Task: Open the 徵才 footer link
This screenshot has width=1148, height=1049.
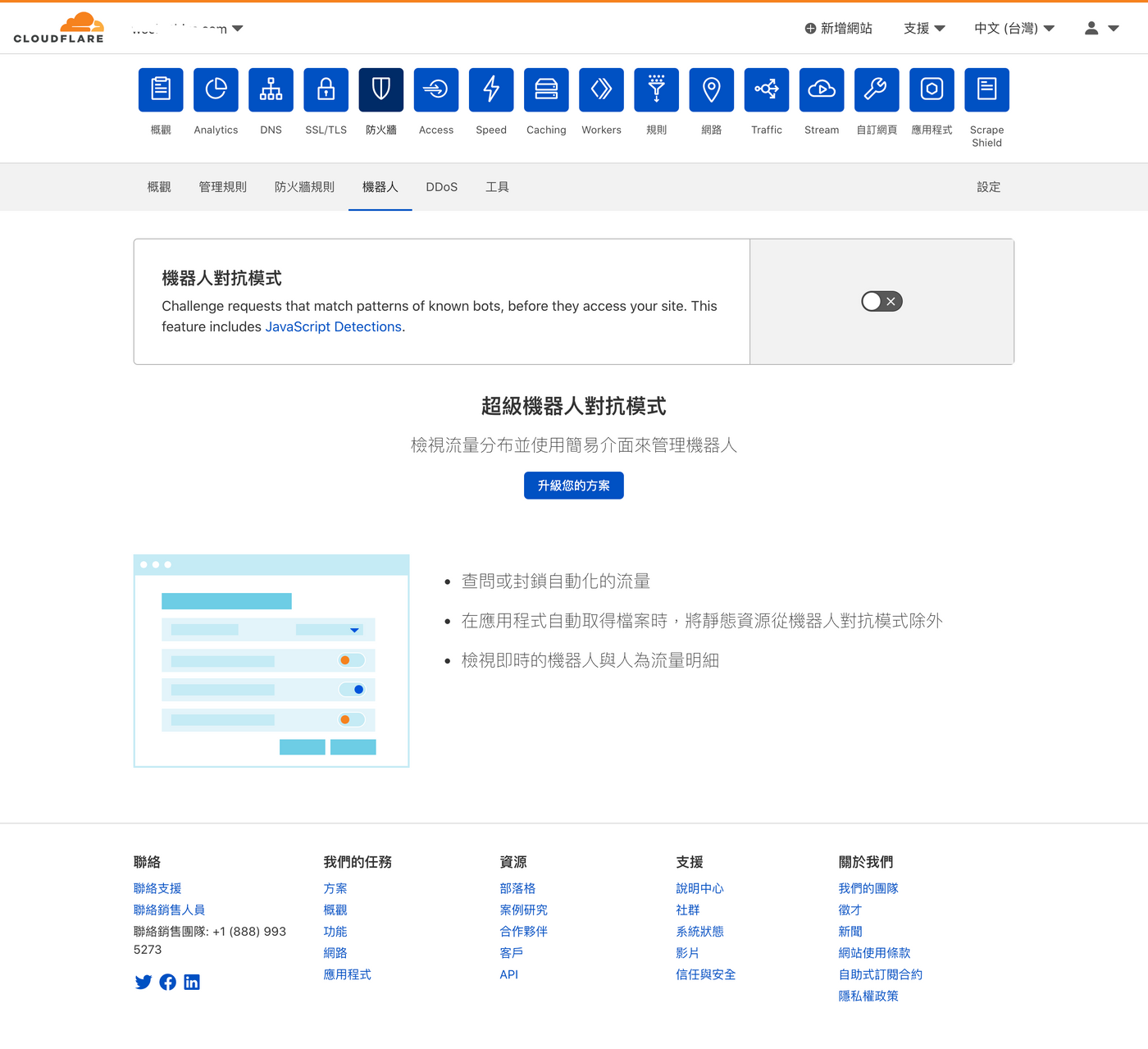Action: 850,910
